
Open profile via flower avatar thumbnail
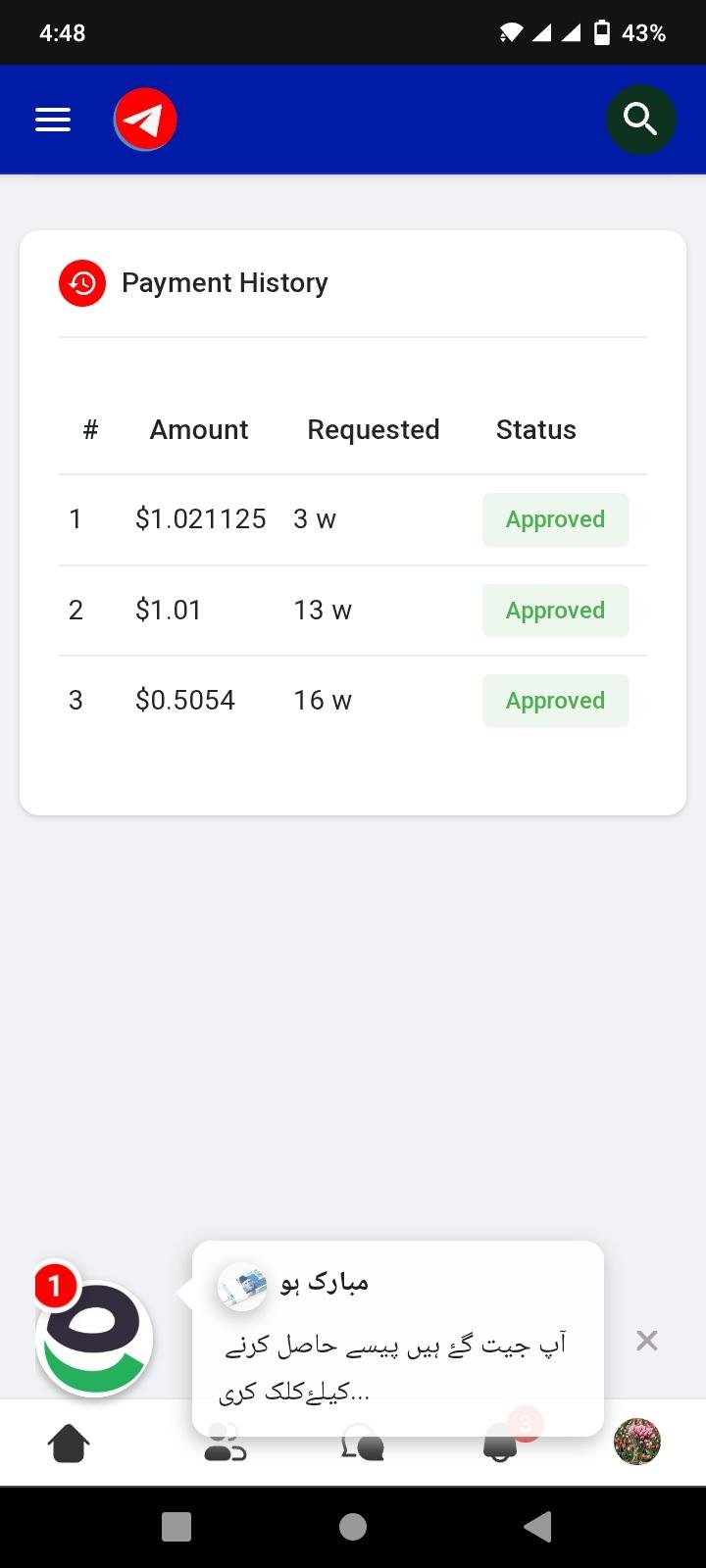tap(637, 1443)
